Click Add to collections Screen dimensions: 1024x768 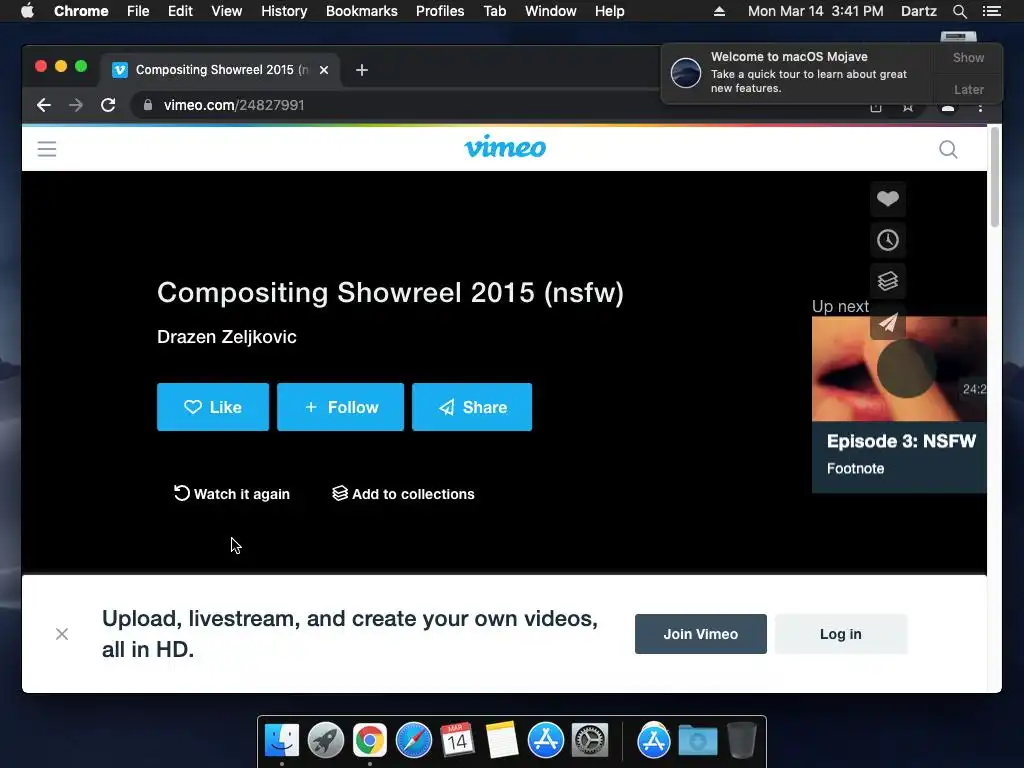pos(404,494)
